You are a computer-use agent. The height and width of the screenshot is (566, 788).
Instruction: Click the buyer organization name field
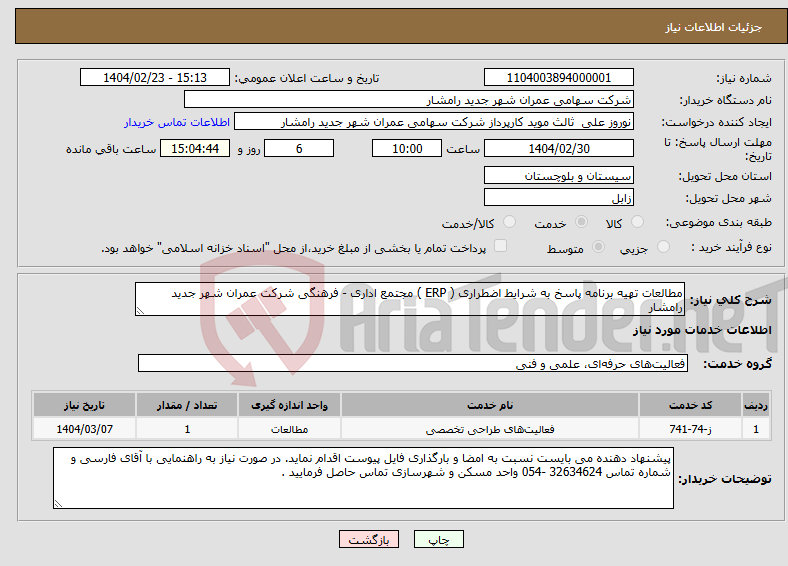409,100
